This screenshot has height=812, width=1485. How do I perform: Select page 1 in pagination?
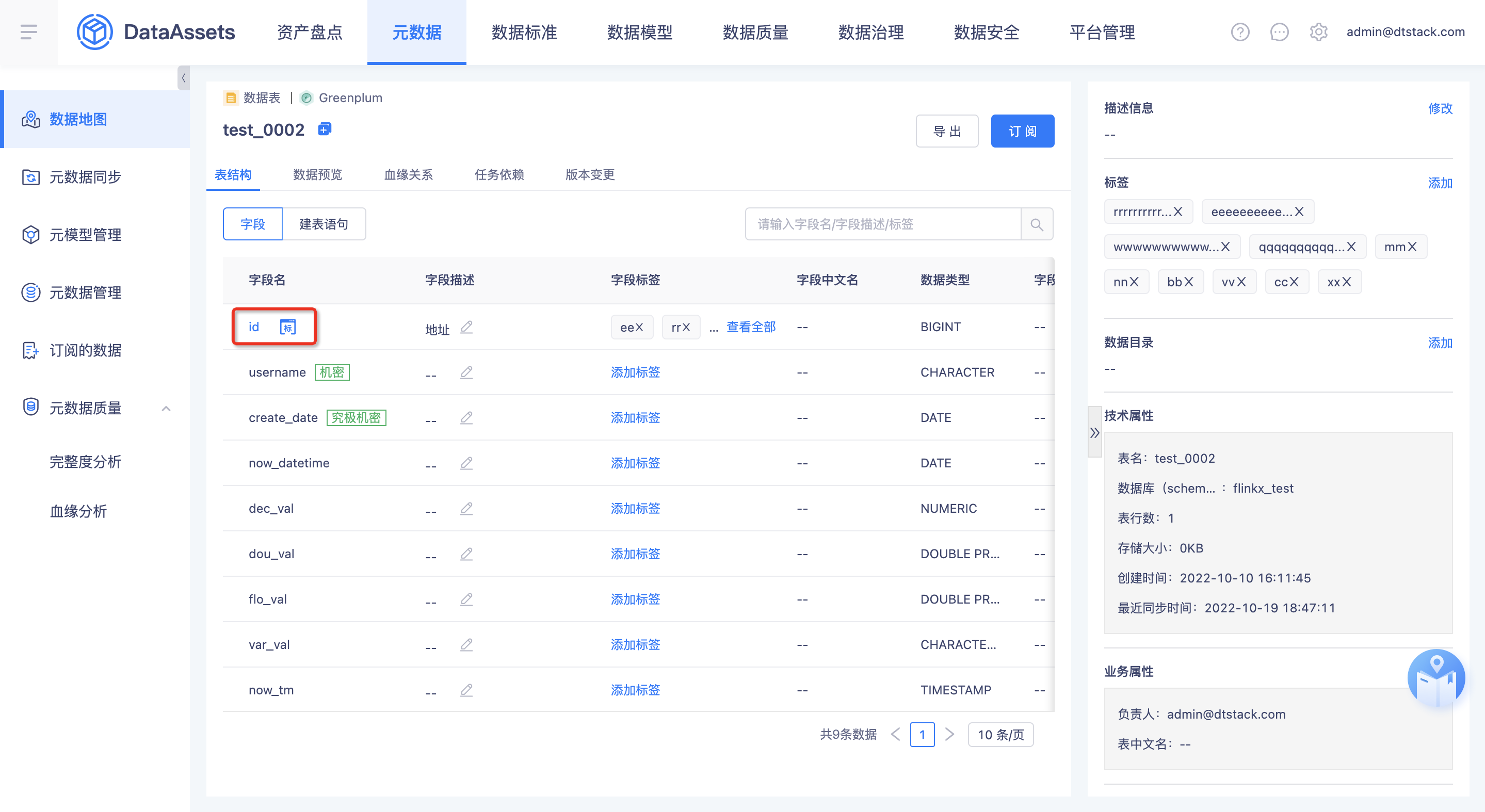[923, 734]
